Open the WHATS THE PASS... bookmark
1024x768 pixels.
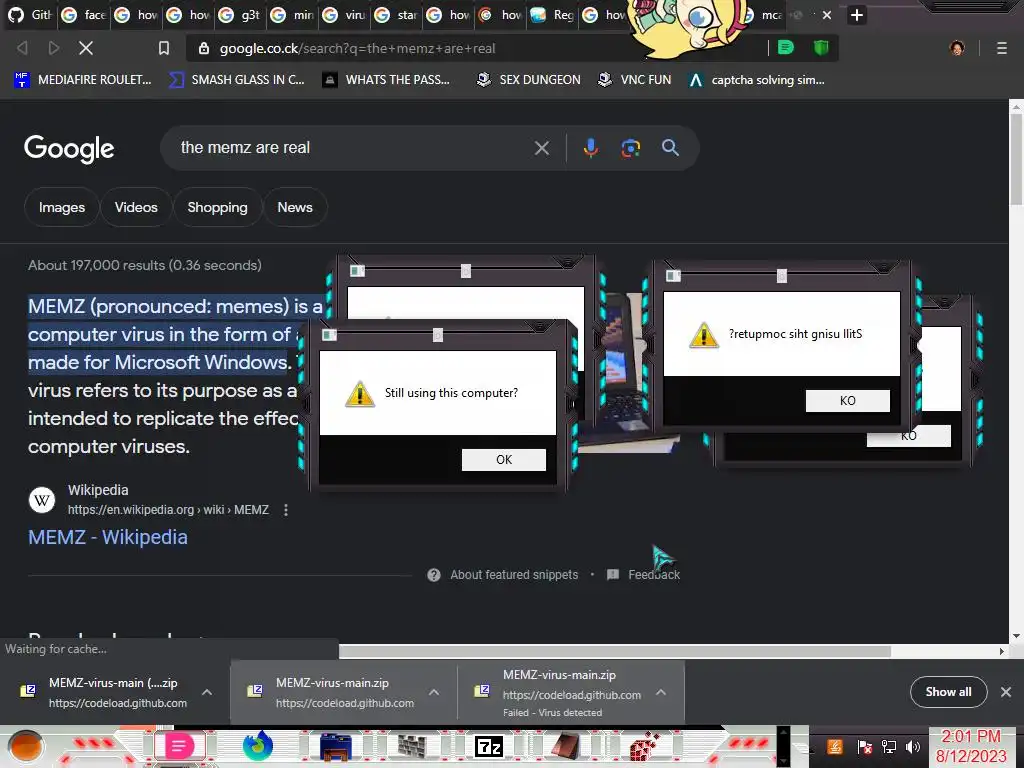tap(386, 80)
